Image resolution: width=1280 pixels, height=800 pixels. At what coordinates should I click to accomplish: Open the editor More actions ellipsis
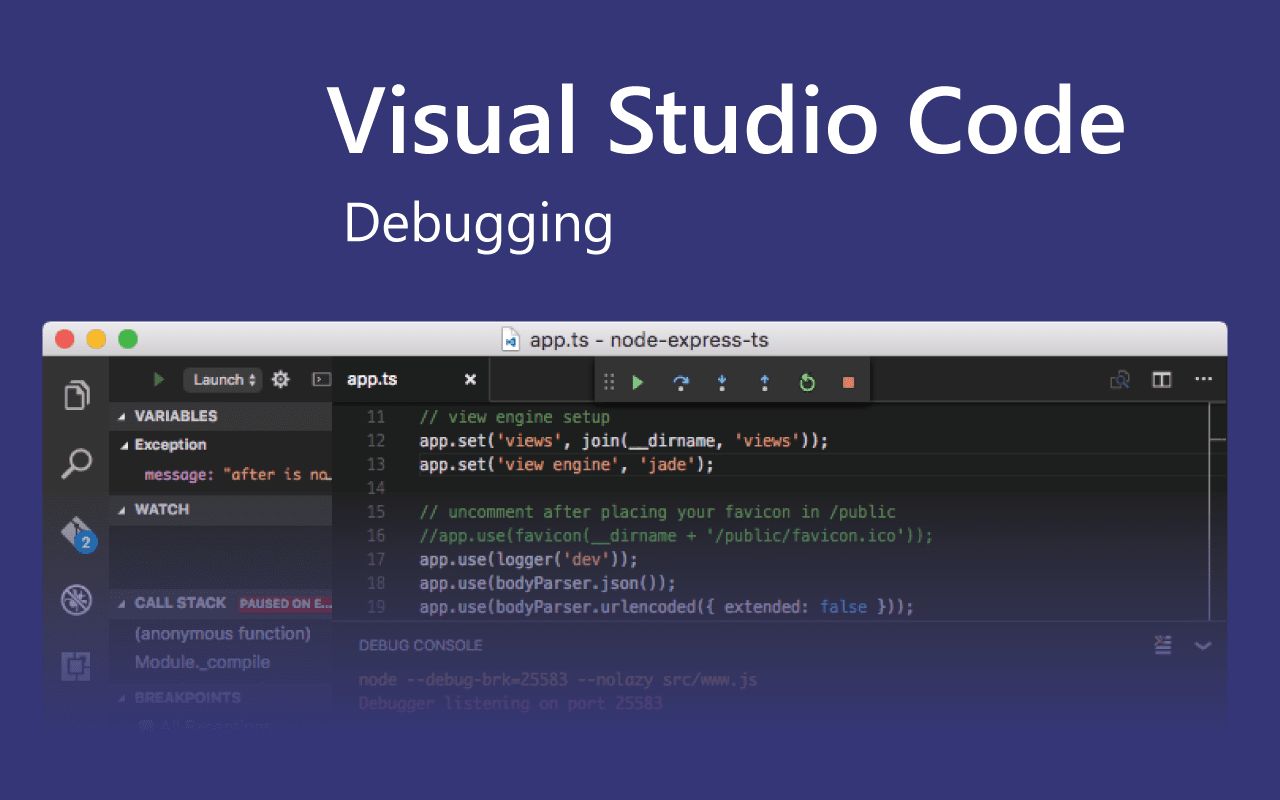pyautogui.click(x=1204, y=380)
